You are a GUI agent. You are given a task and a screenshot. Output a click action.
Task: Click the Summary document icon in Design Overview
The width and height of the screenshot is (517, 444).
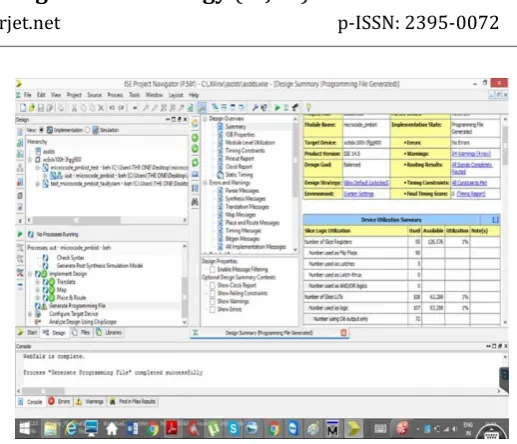[x=220, y=126]
